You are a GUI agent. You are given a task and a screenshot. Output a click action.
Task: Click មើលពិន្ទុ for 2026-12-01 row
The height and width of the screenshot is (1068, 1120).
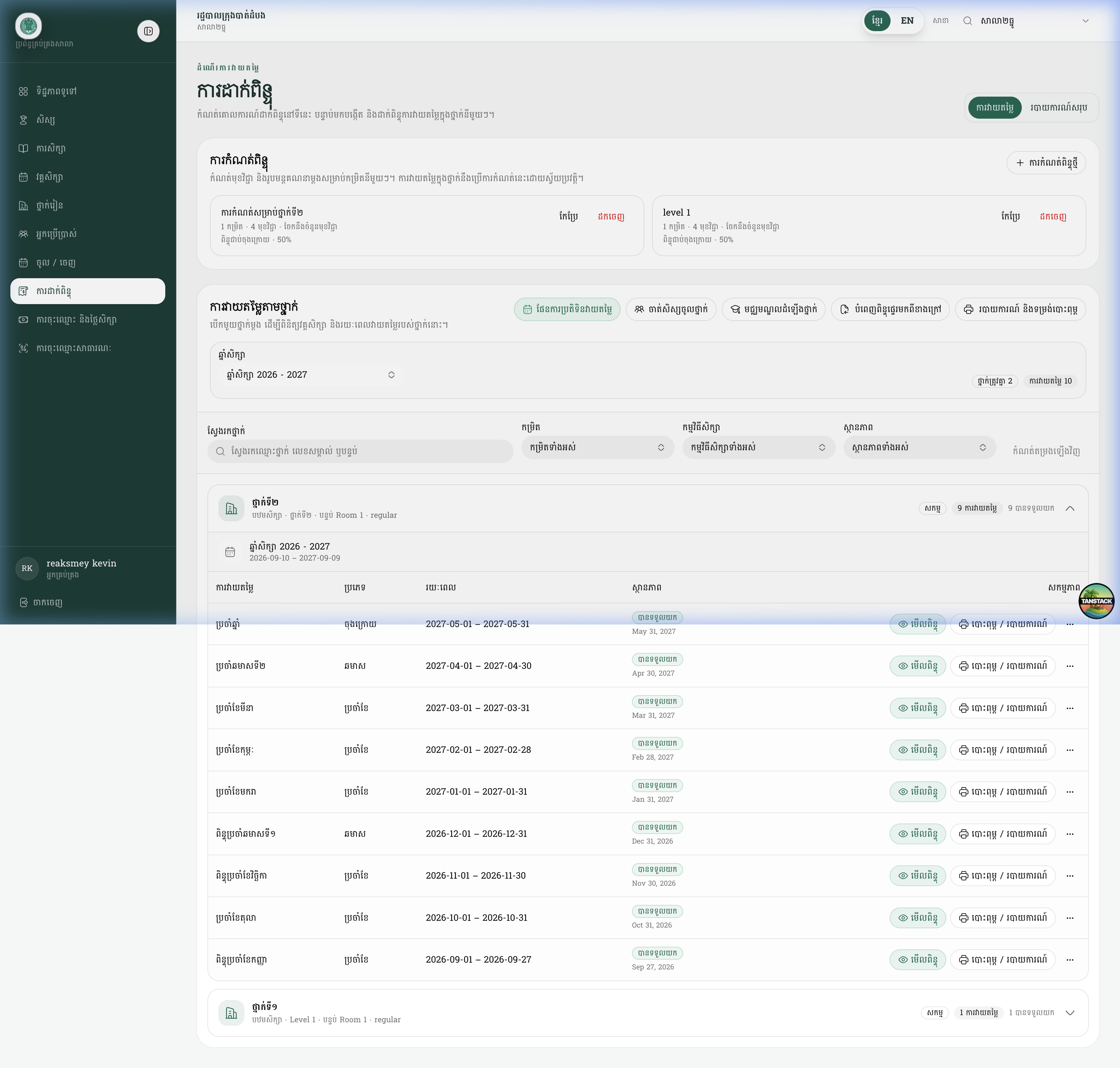click(917, 834)
